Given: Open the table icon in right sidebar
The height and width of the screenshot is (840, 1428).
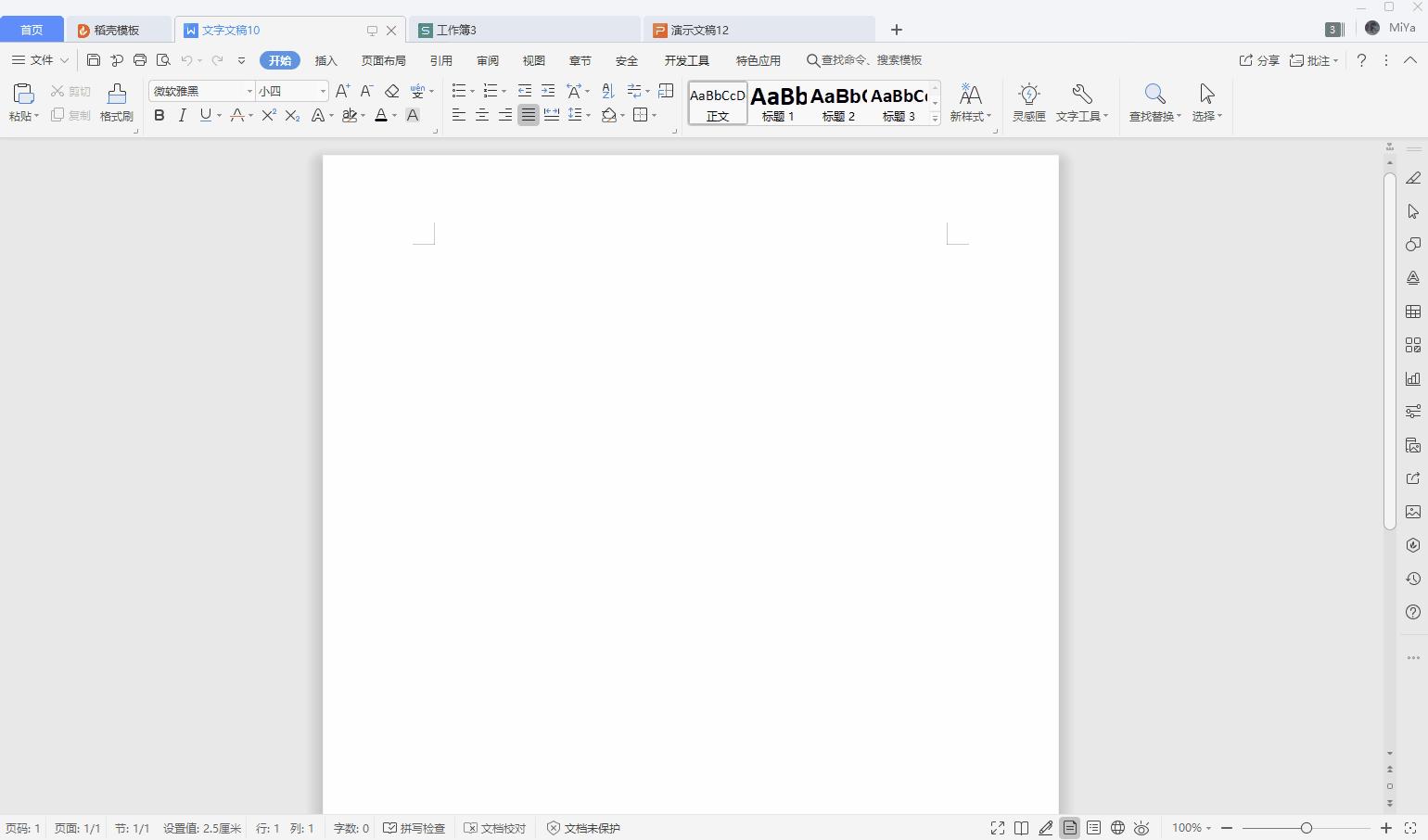Looking at the screenshot, I should click(x=1412, y=312).
